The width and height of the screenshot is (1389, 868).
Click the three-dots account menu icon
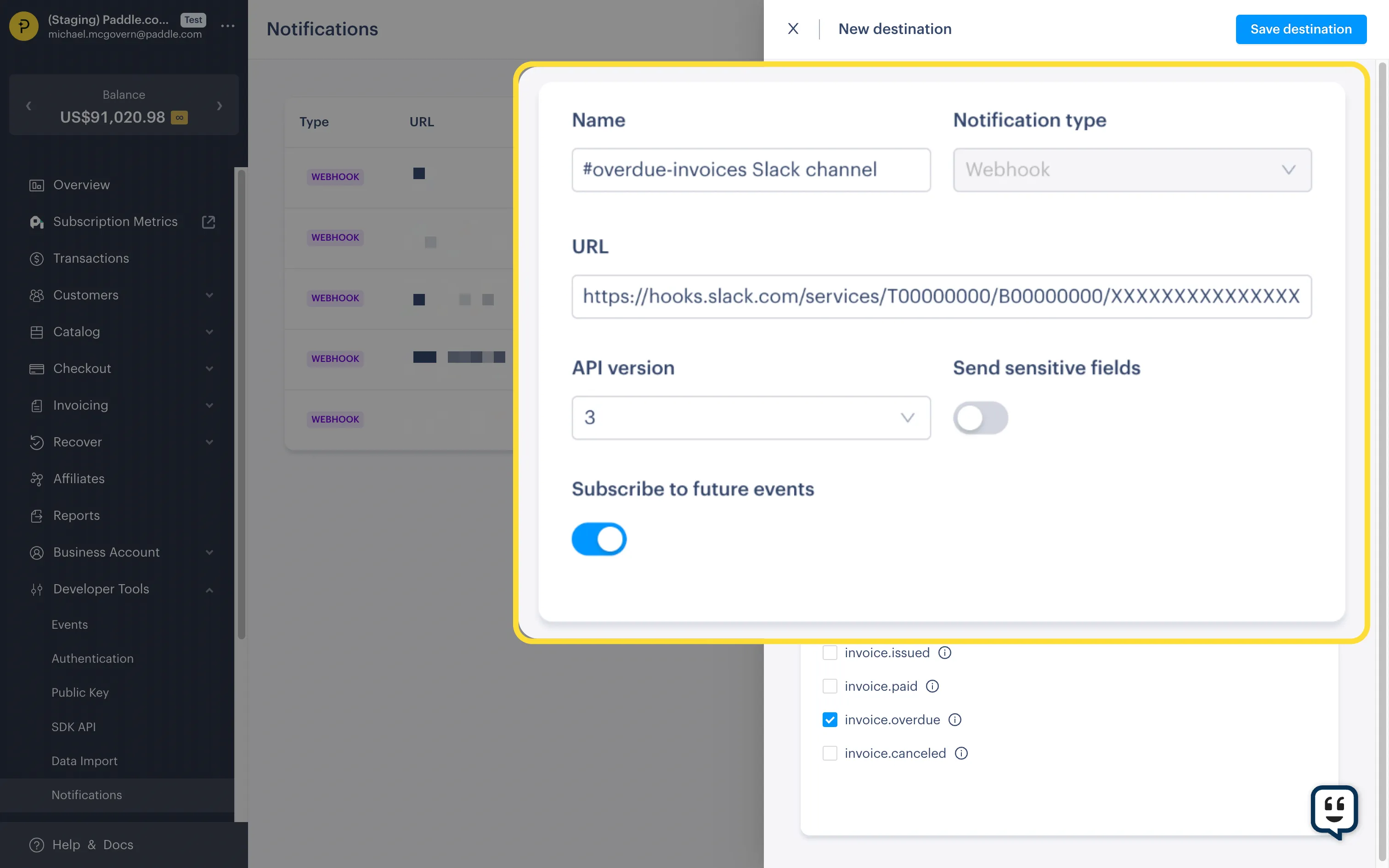228,26
